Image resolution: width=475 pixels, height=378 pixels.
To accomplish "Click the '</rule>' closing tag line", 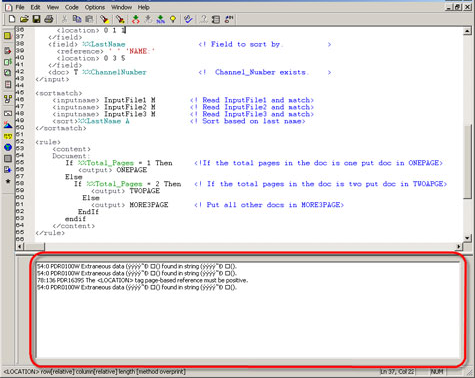I will [50, 233].
